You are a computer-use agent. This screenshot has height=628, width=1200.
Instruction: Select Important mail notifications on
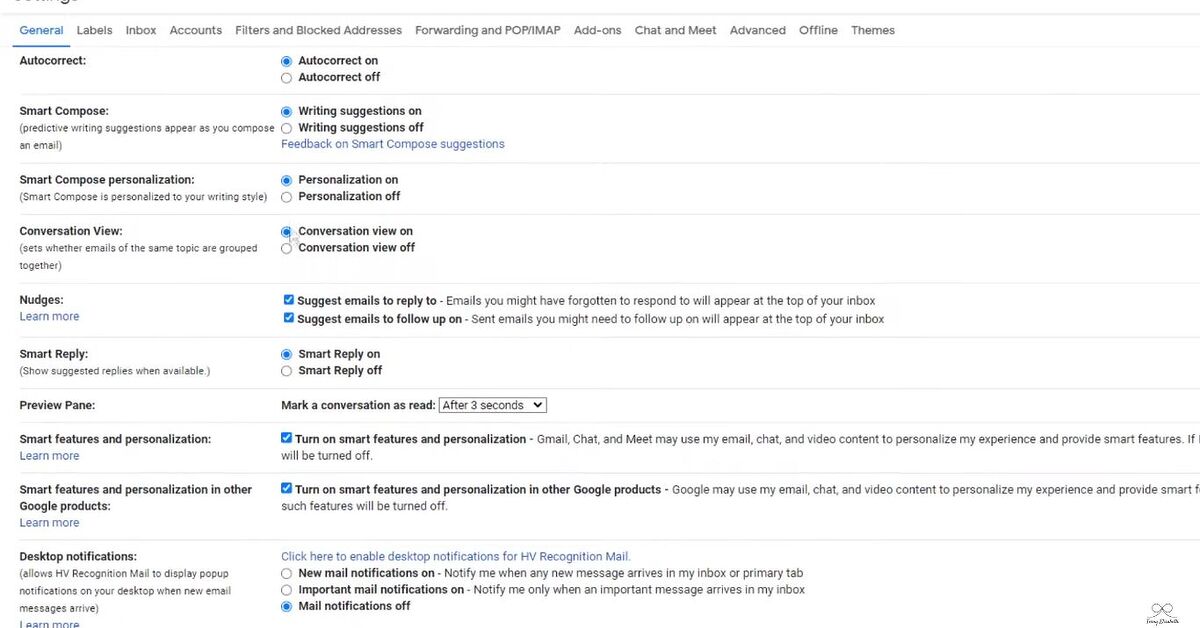286,589
